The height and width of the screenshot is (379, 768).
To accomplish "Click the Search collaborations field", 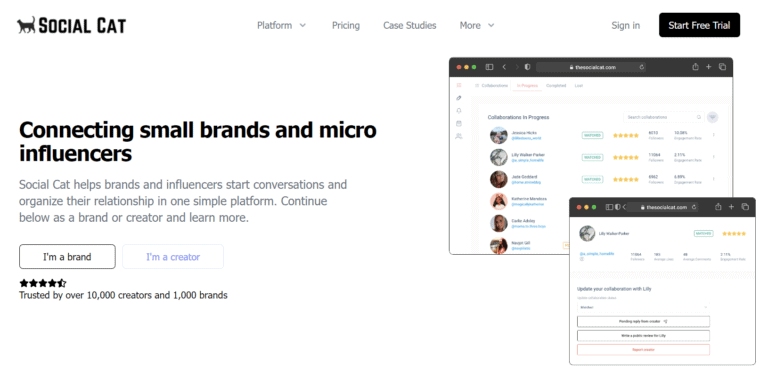I will 664,117.
